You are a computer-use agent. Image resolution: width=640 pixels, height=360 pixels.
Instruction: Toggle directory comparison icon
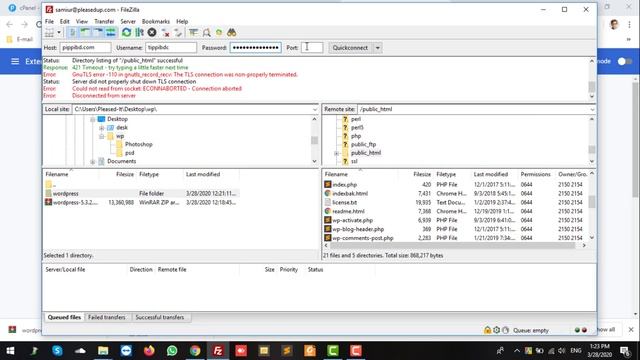click(207, 33)
